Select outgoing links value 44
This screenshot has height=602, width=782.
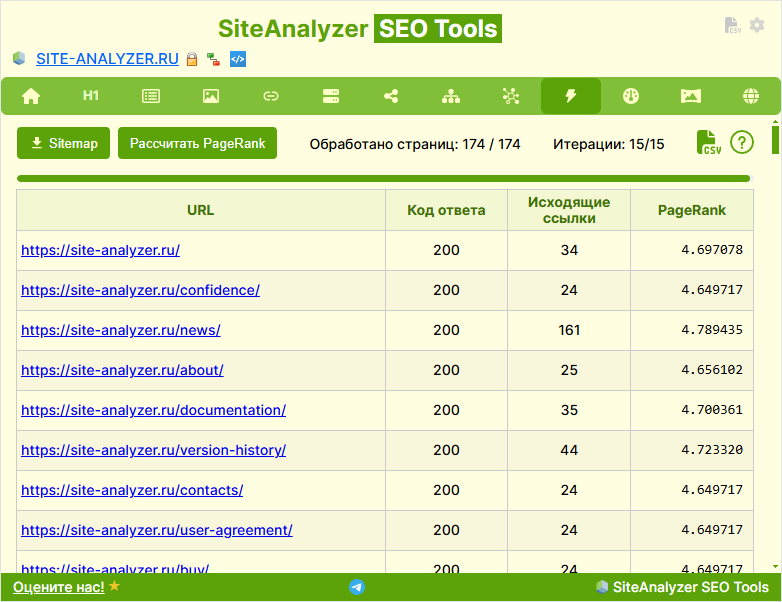pos(569,450)
